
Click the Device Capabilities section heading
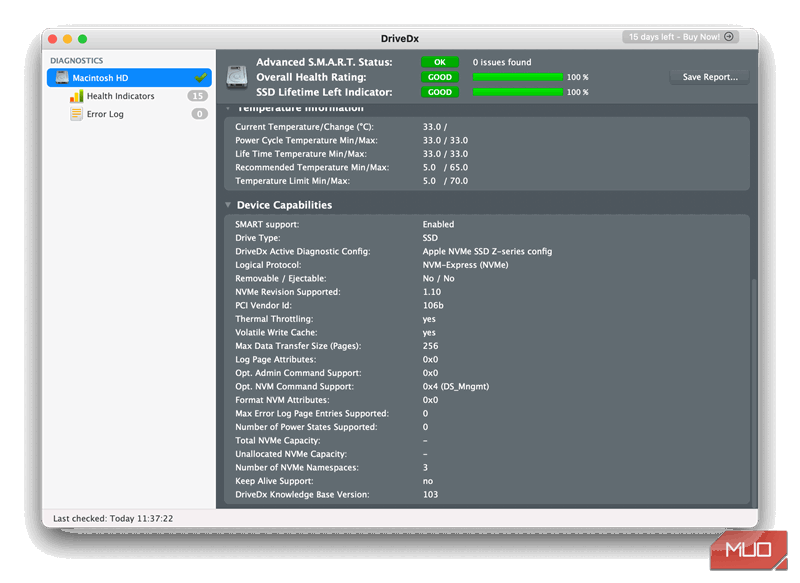(x=284, y=205)
